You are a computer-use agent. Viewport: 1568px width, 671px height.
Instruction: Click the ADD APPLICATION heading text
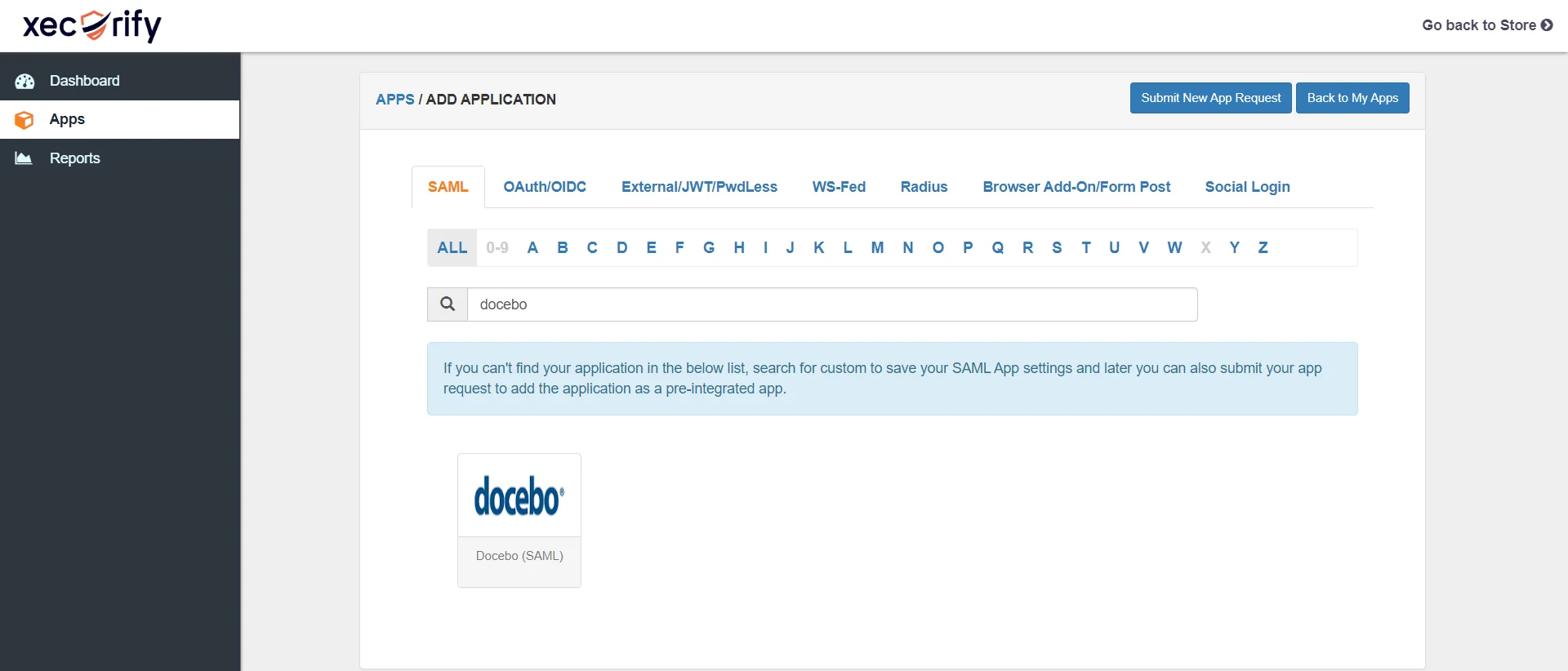[491, 100]
